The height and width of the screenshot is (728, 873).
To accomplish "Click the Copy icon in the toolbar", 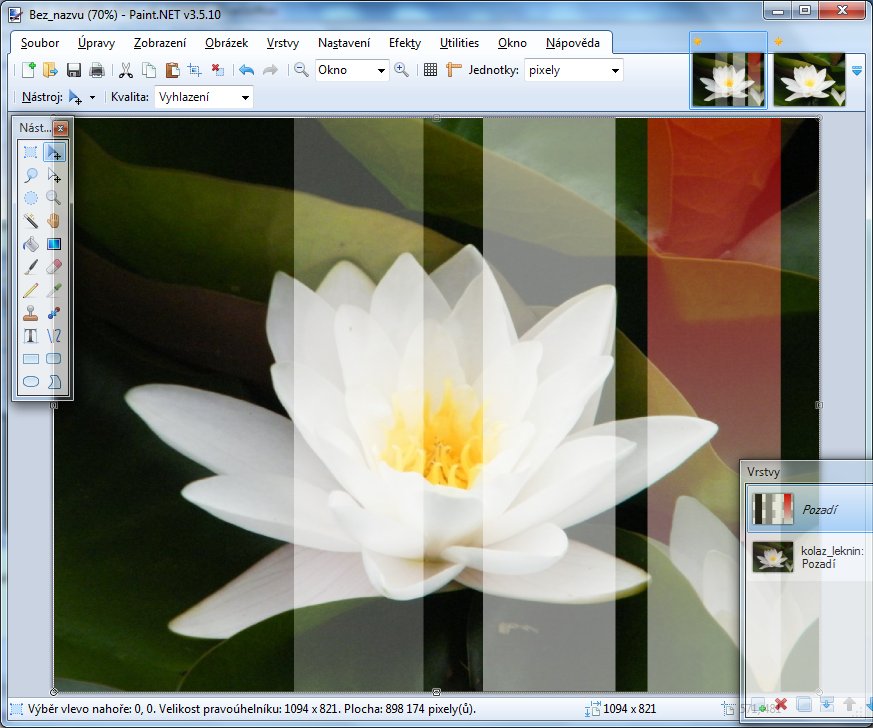I will tap(149, 70).
